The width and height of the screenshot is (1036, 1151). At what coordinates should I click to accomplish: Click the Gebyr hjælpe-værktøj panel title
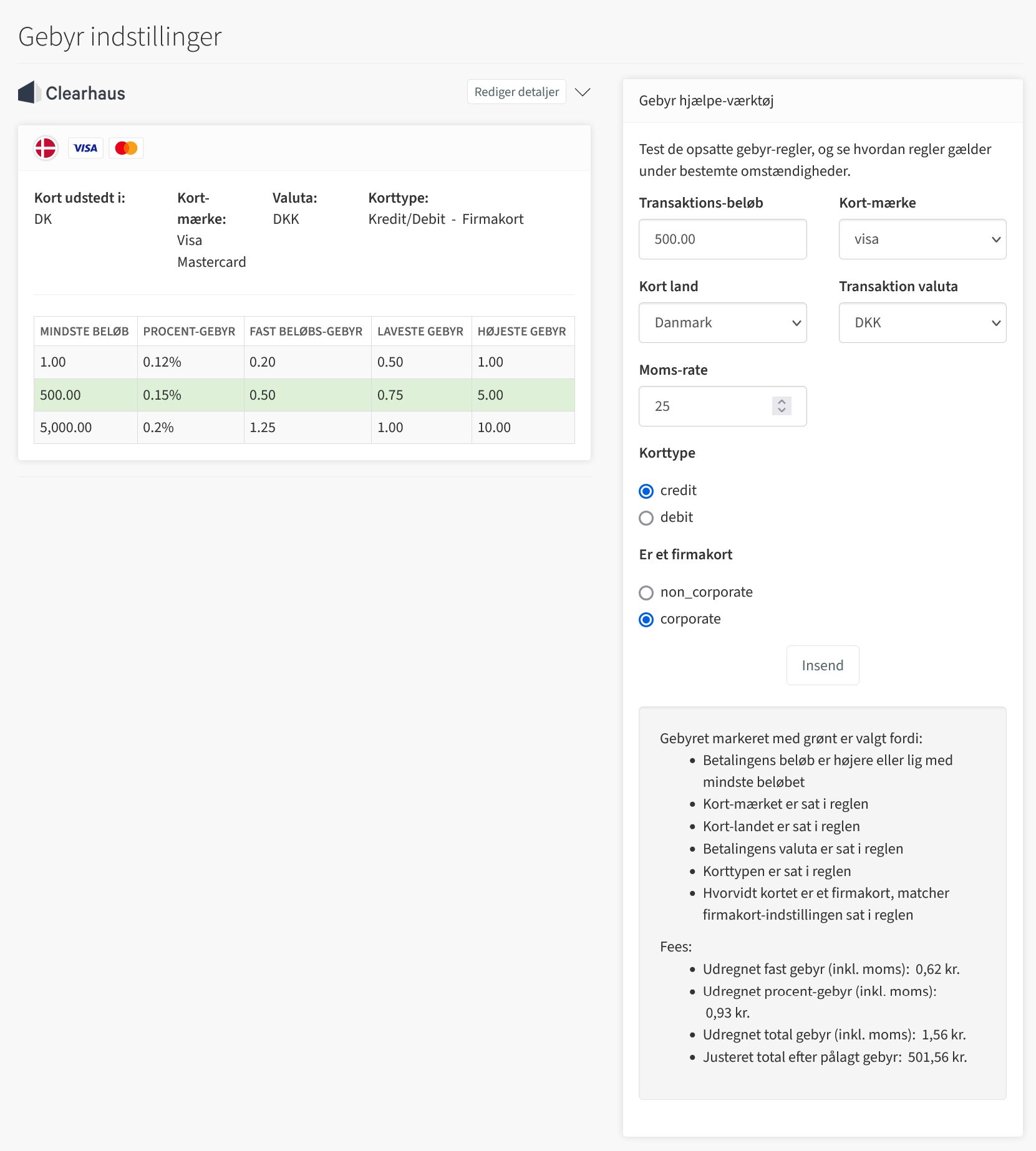pos(706,100)
